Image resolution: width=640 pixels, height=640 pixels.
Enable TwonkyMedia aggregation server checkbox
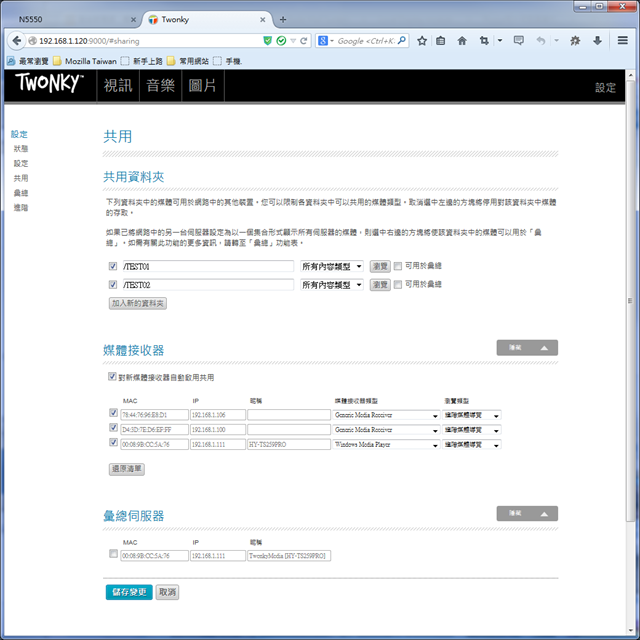point(113,554)
